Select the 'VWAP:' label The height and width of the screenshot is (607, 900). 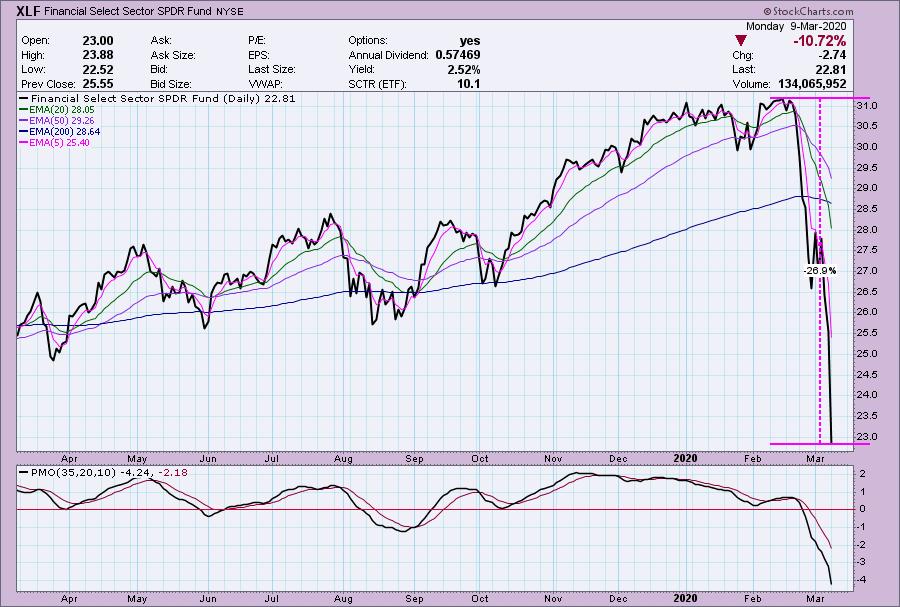point(265,84)
